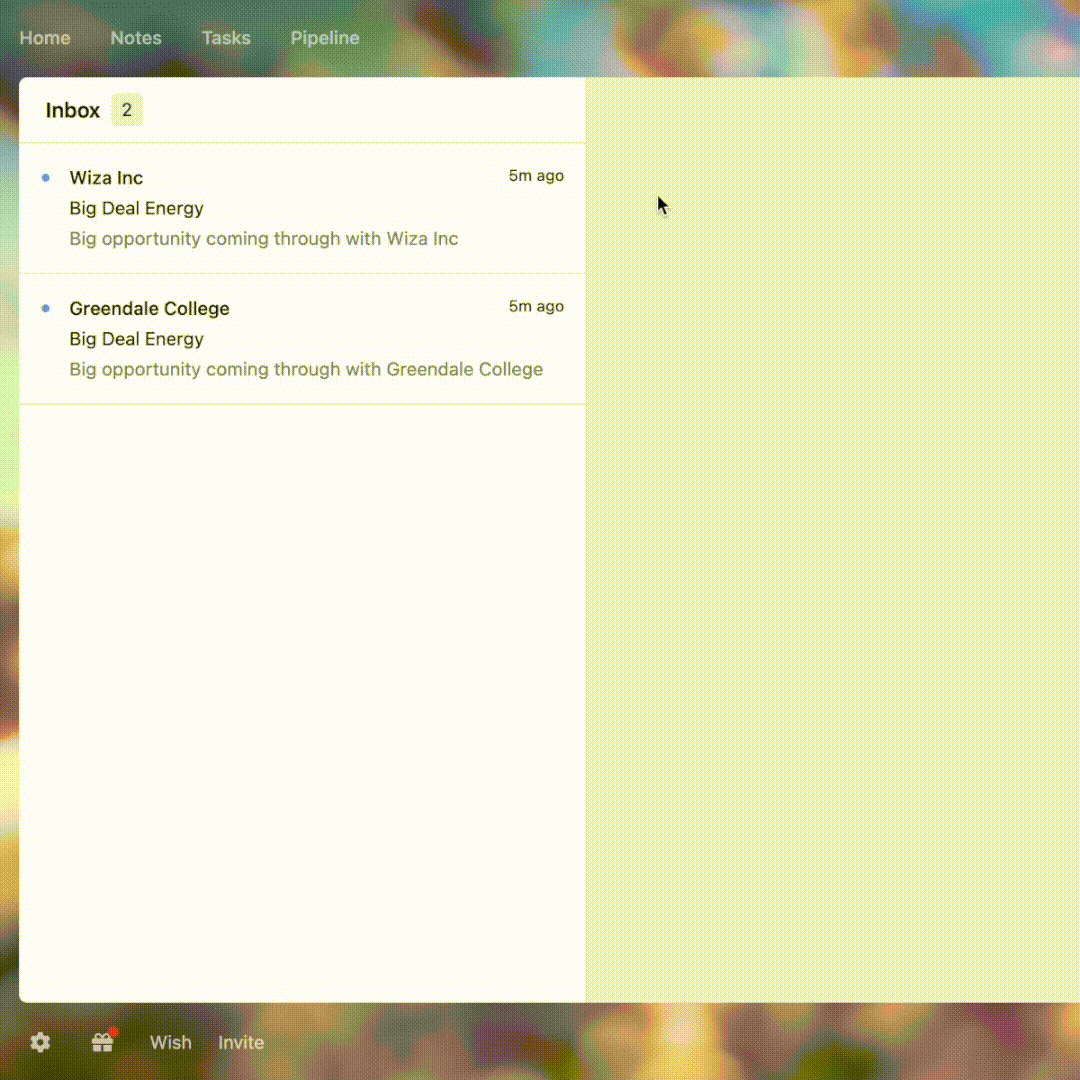
Task: Switch to the Notes tab
Action: click(x=136, y=38)
